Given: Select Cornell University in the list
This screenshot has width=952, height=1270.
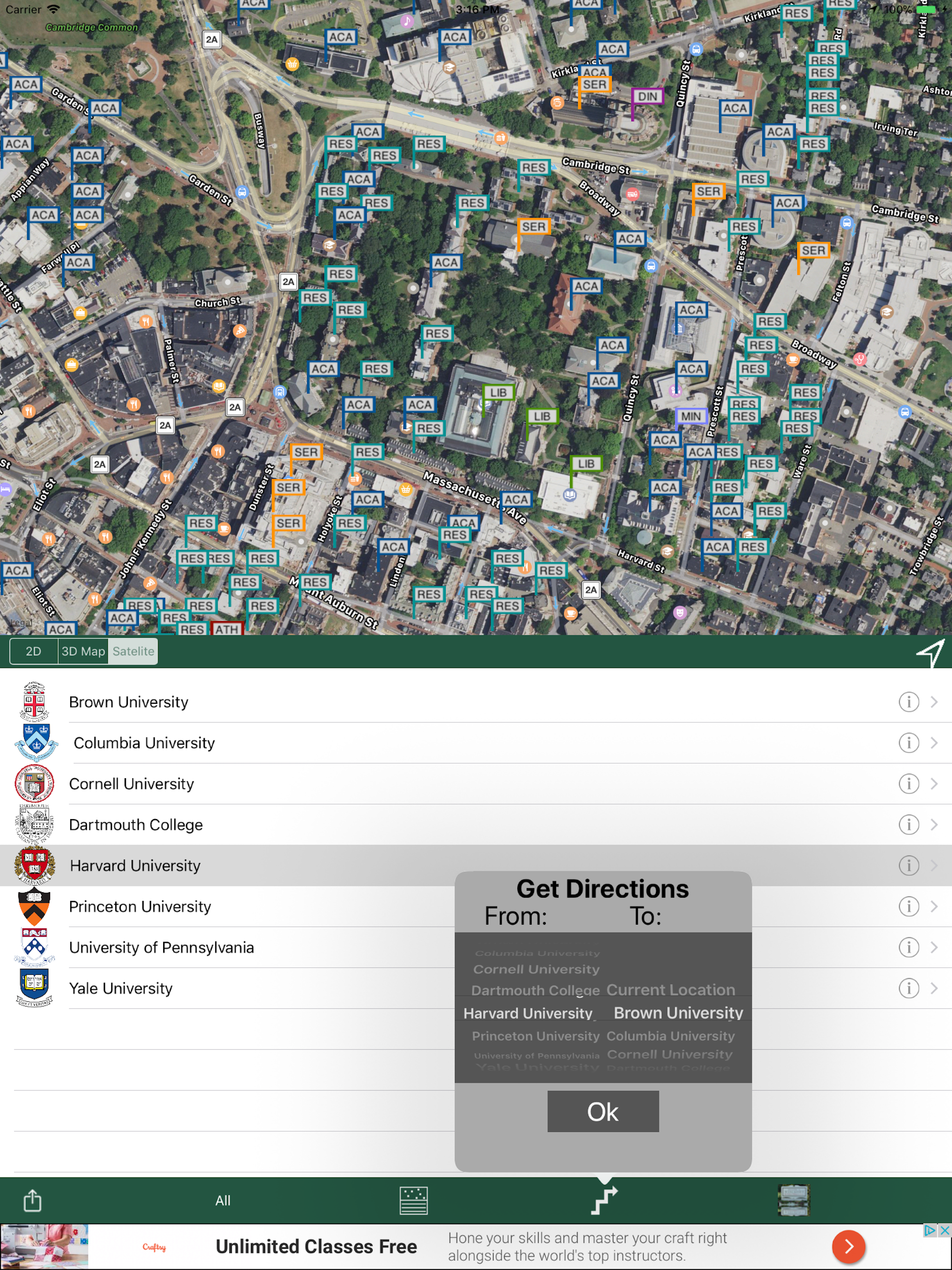Looking at the screenshot, I should click(x=476, y=784).
